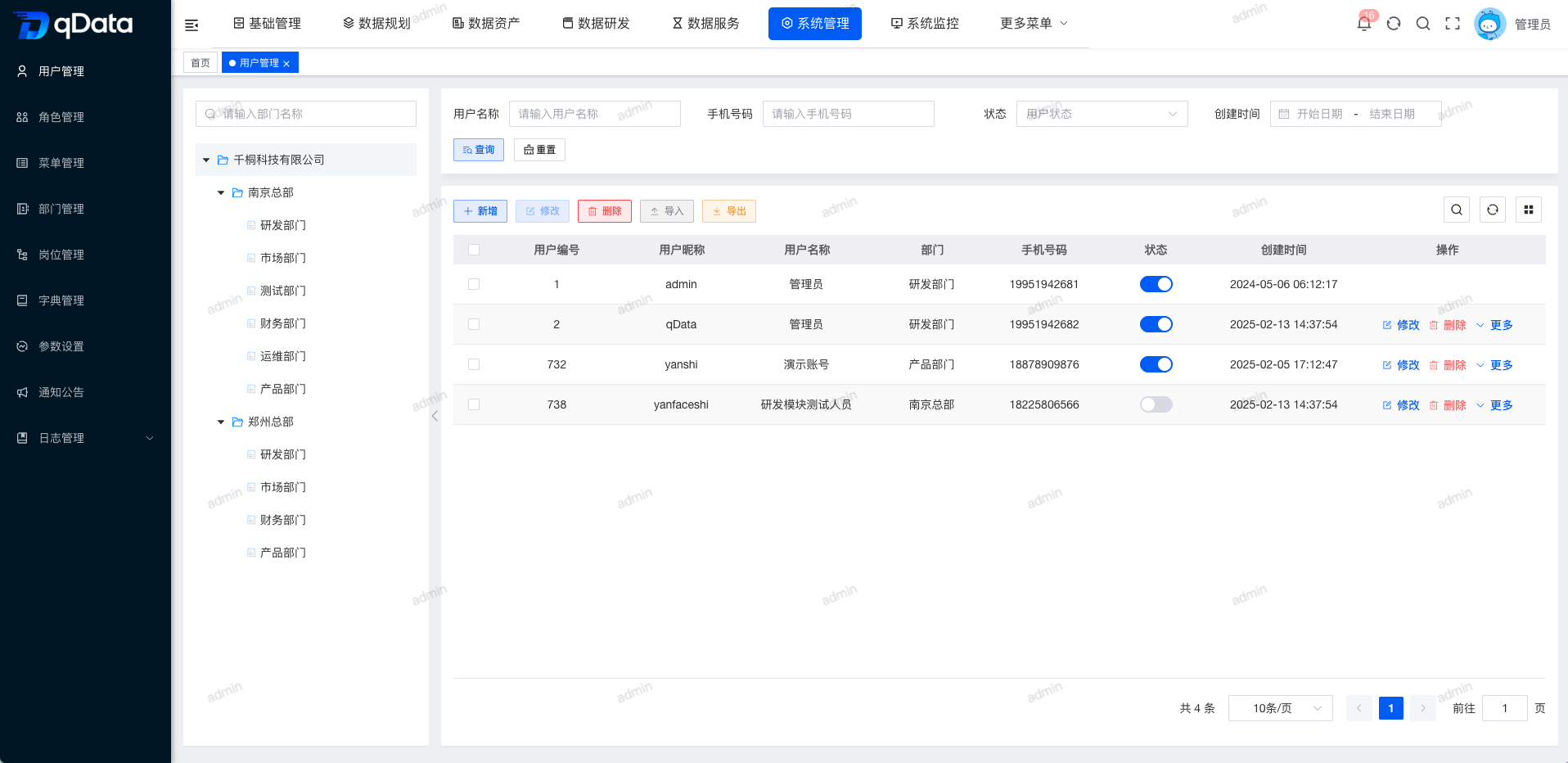Image resolution: width=1568 pixels, height=763 pixels.
Task: Open 角色管理 in the sidebar
Action: (x=85, y=117)
